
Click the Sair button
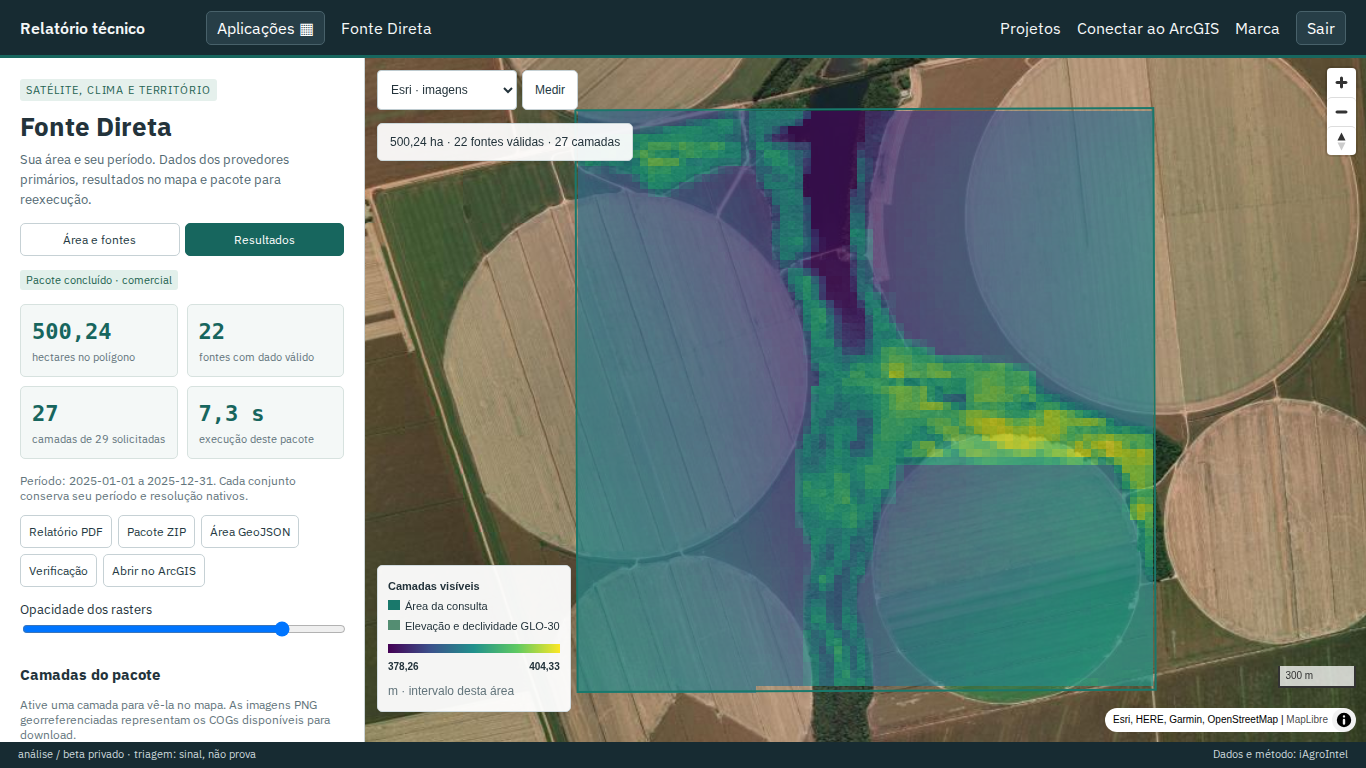(x=1321, y=28)
